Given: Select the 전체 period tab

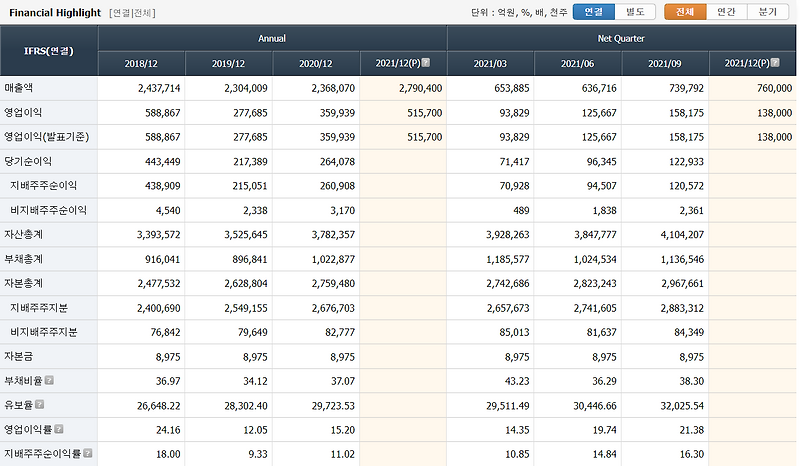Looking at the screenshot, I should (685, 12).
